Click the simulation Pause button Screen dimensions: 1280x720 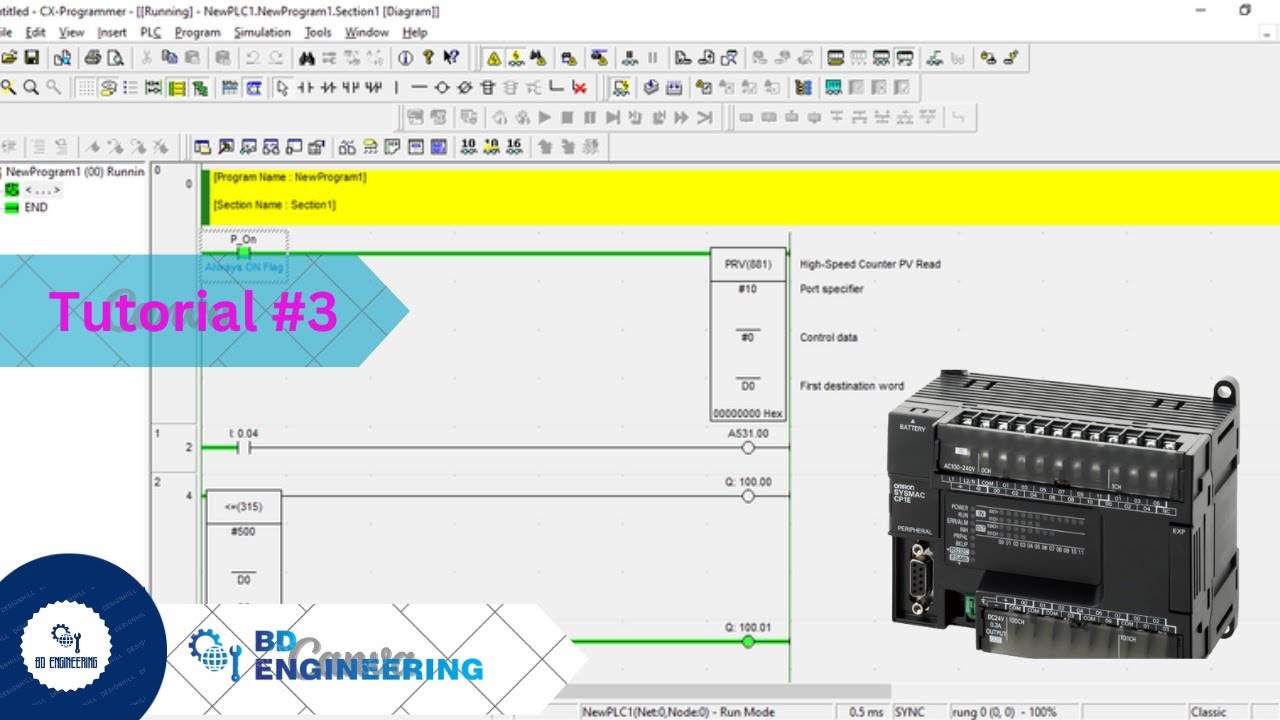(590, 117)
